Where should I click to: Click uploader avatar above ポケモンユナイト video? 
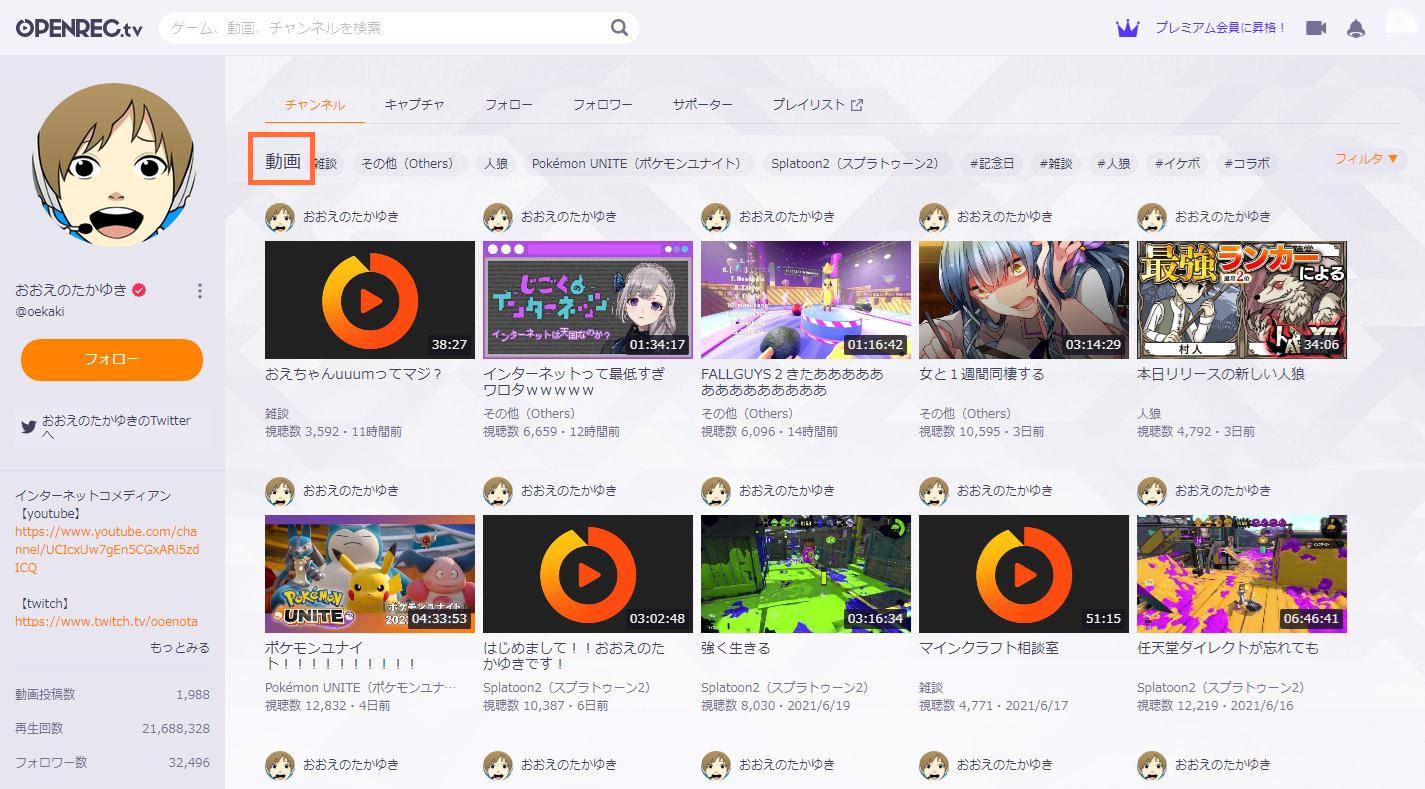click(280, 491)
